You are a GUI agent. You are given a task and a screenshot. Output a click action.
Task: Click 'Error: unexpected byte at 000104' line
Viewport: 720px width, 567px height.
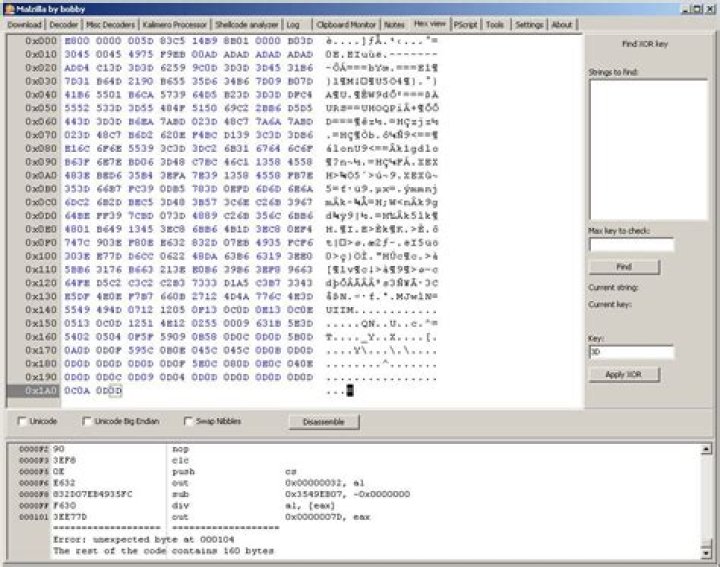[144, 539]
